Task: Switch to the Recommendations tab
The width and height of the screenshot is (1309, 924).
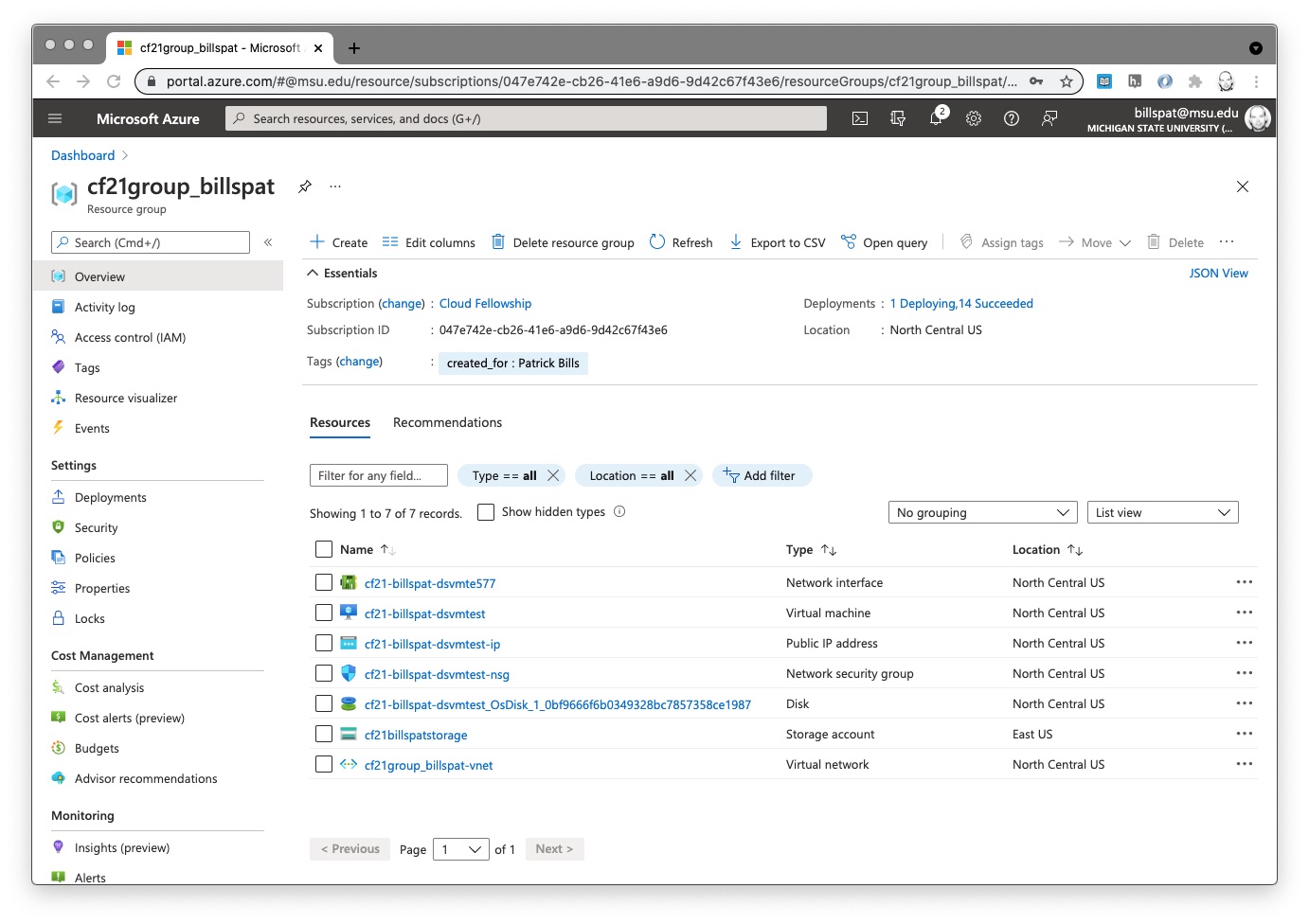Action: click(447, 422)
